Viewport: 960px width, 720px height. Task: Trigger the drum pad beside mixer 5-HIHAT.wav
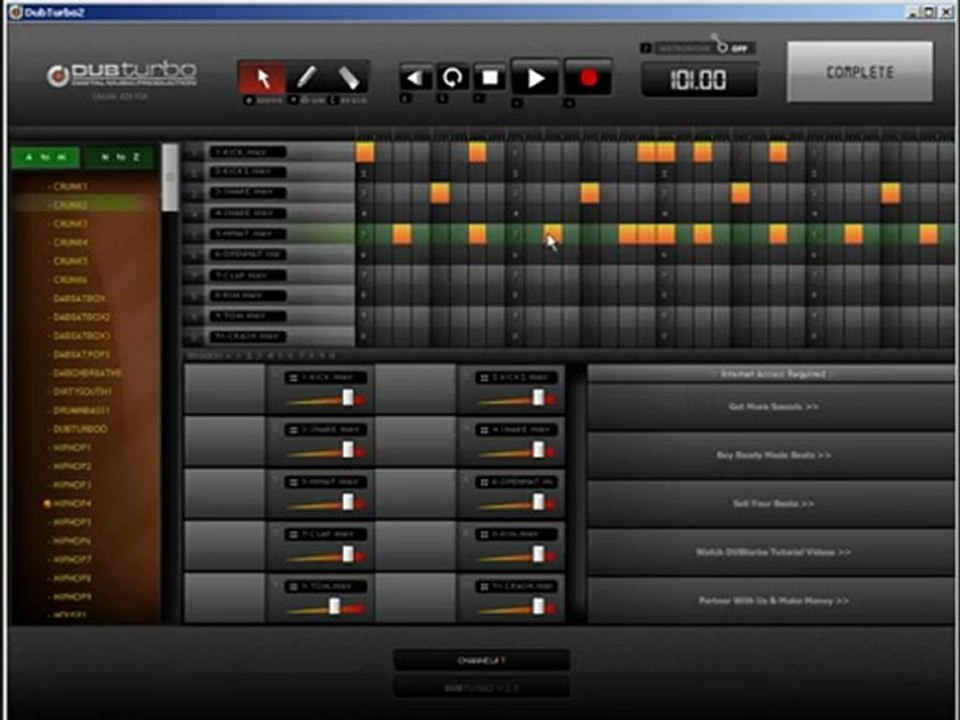225,493
